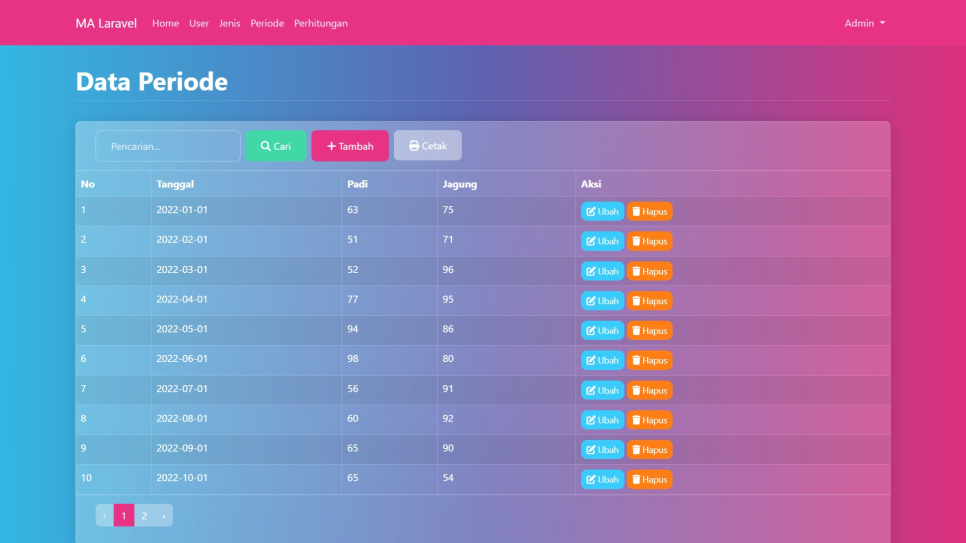Image resolution: width=966 pixels, height=543 pixels.
Task: Select pagination page 1
Action: pyautogui.click(x=124, y=515)
